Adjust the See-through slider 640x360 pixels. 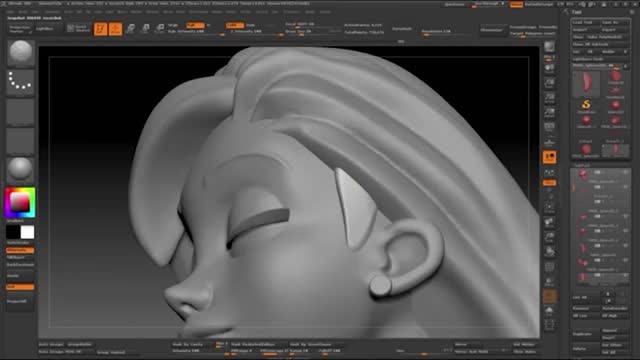point(488,4)
